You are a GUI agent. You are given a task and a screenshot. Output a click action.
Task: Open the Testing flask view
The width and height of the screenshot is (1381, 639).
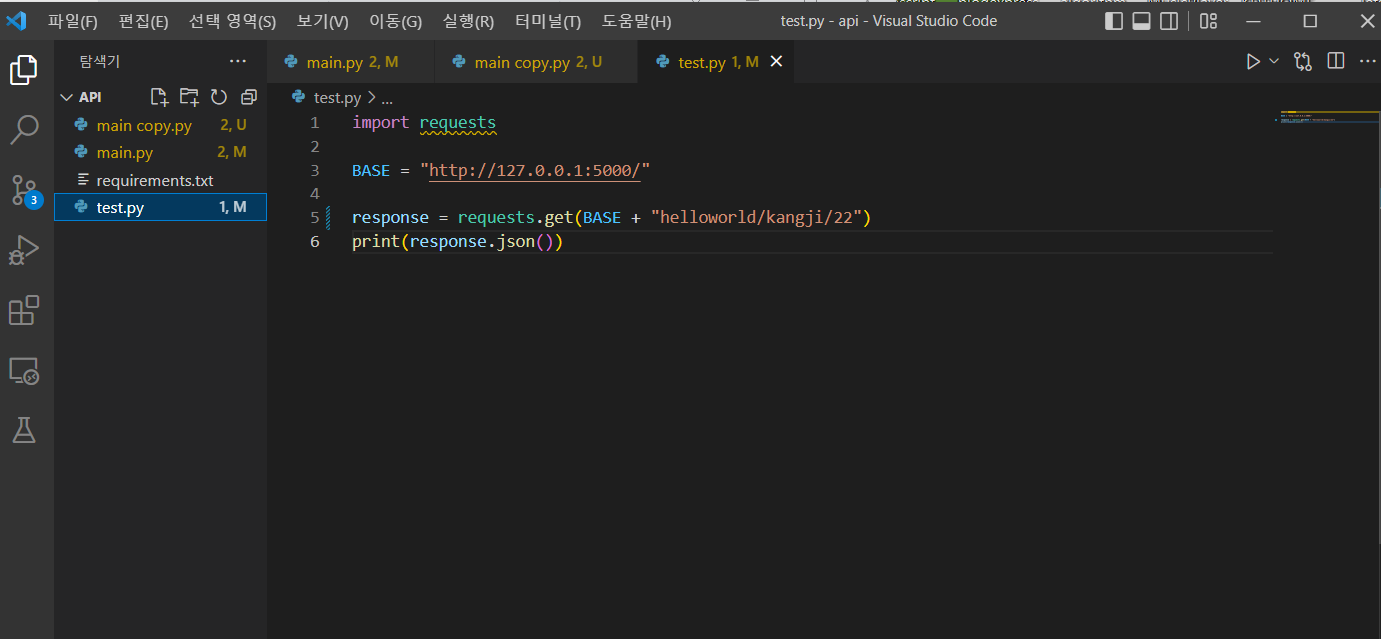click(x=24, y=430)
